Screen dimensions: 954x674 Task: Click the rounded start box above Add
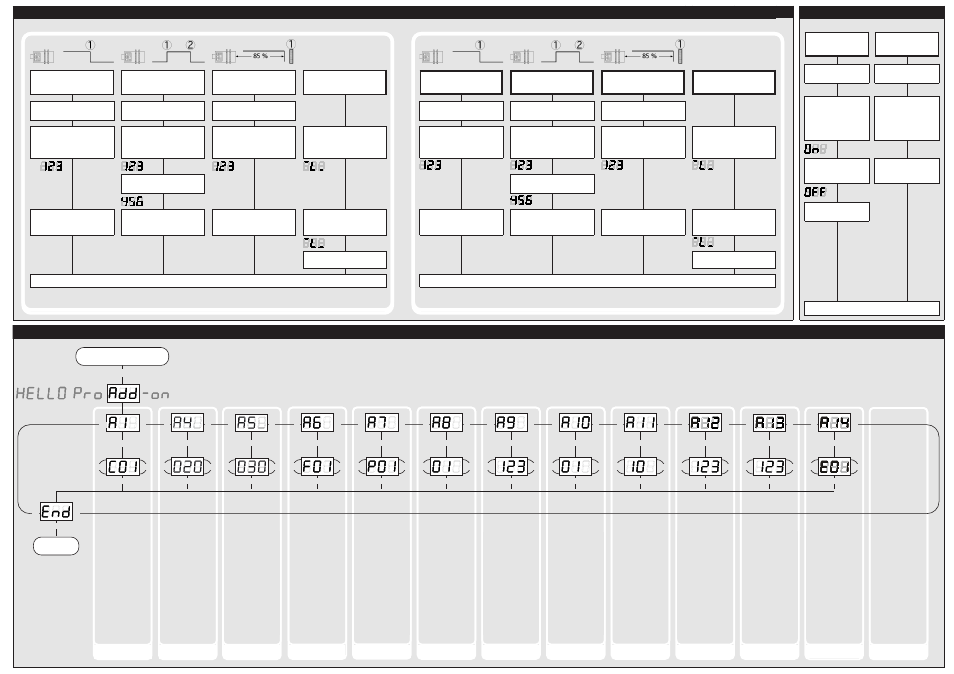pos(123,356)
